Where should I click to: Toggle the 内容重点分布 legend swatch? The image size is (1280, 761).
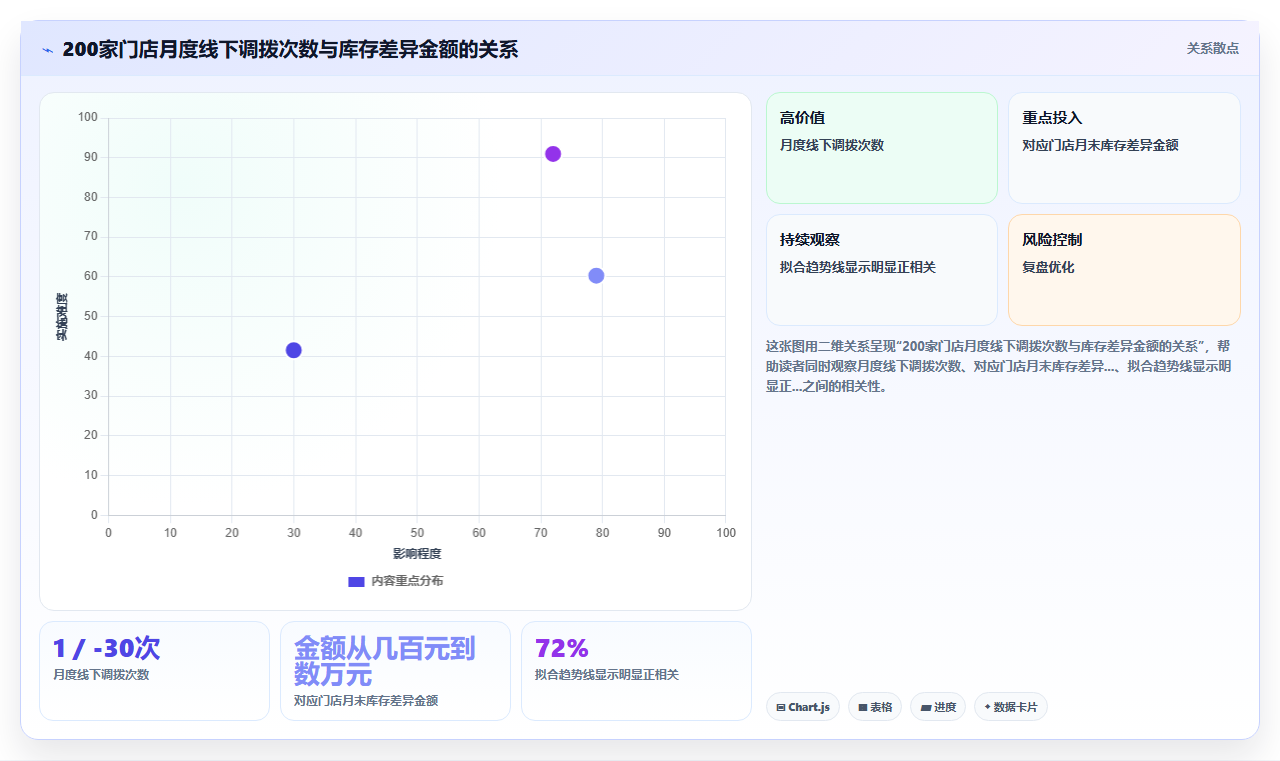point(356,581)
